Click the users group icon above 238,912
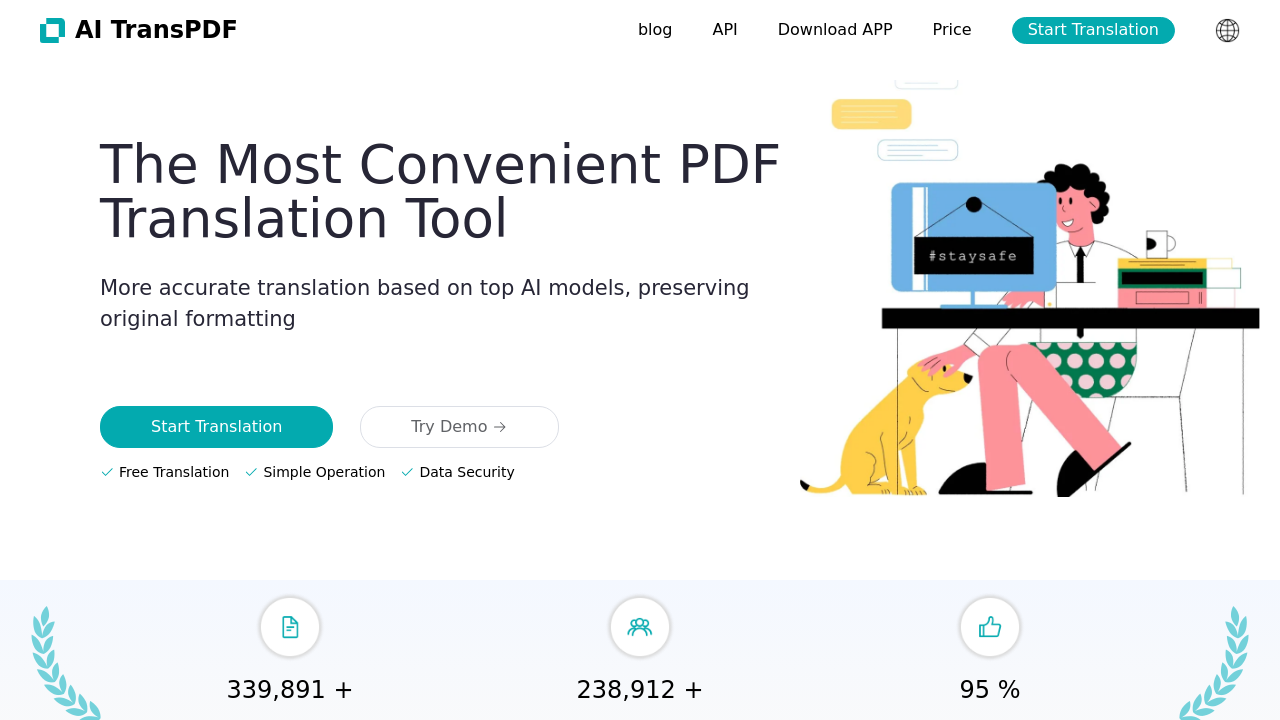This screenshot has width=1280, height=720. coord(640,627)
